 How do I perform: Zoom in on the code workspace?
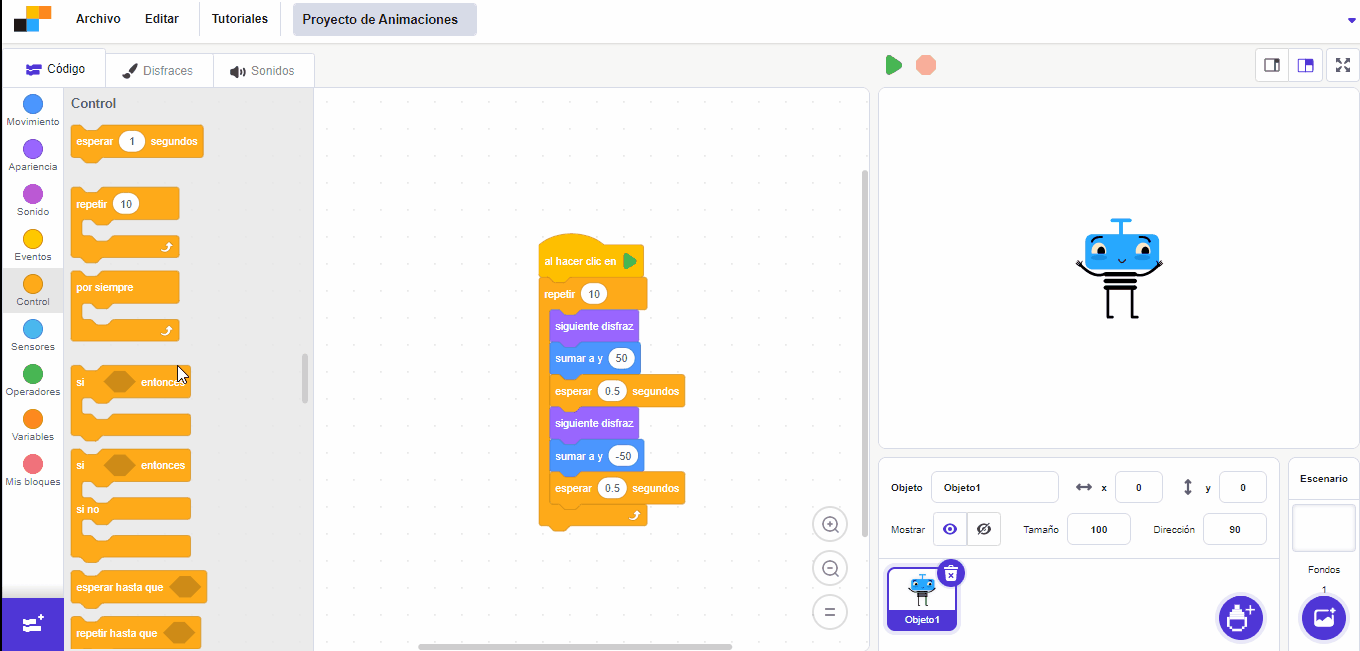coord(830,524)
